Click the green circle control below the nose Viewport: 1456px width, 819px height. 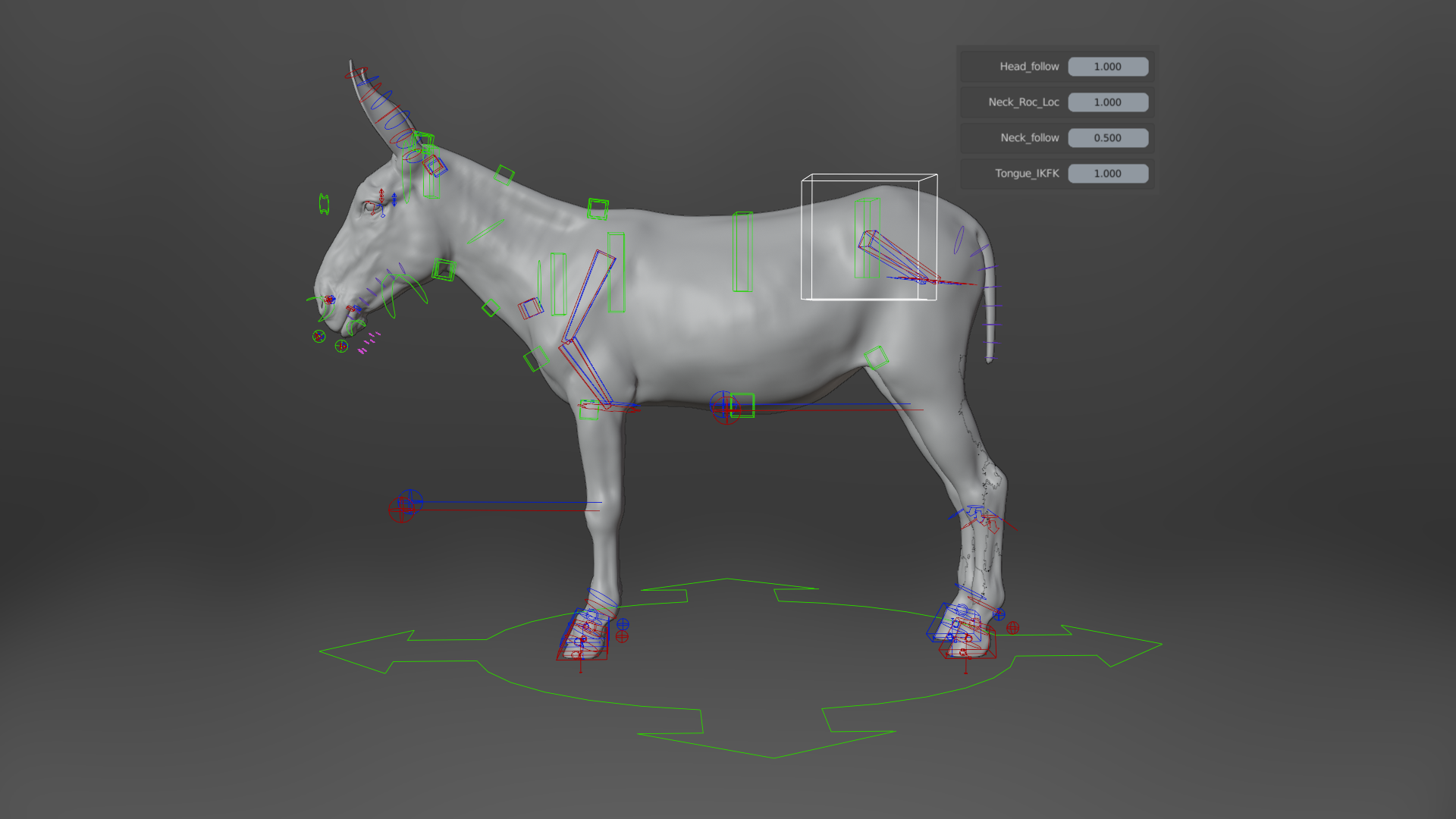point(319,336)
